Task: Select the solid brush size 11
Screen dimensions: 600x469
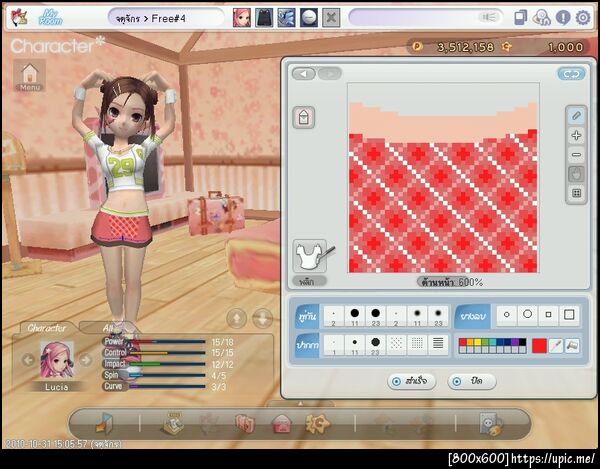Action: pyautogui.click(x=355, y=316)
